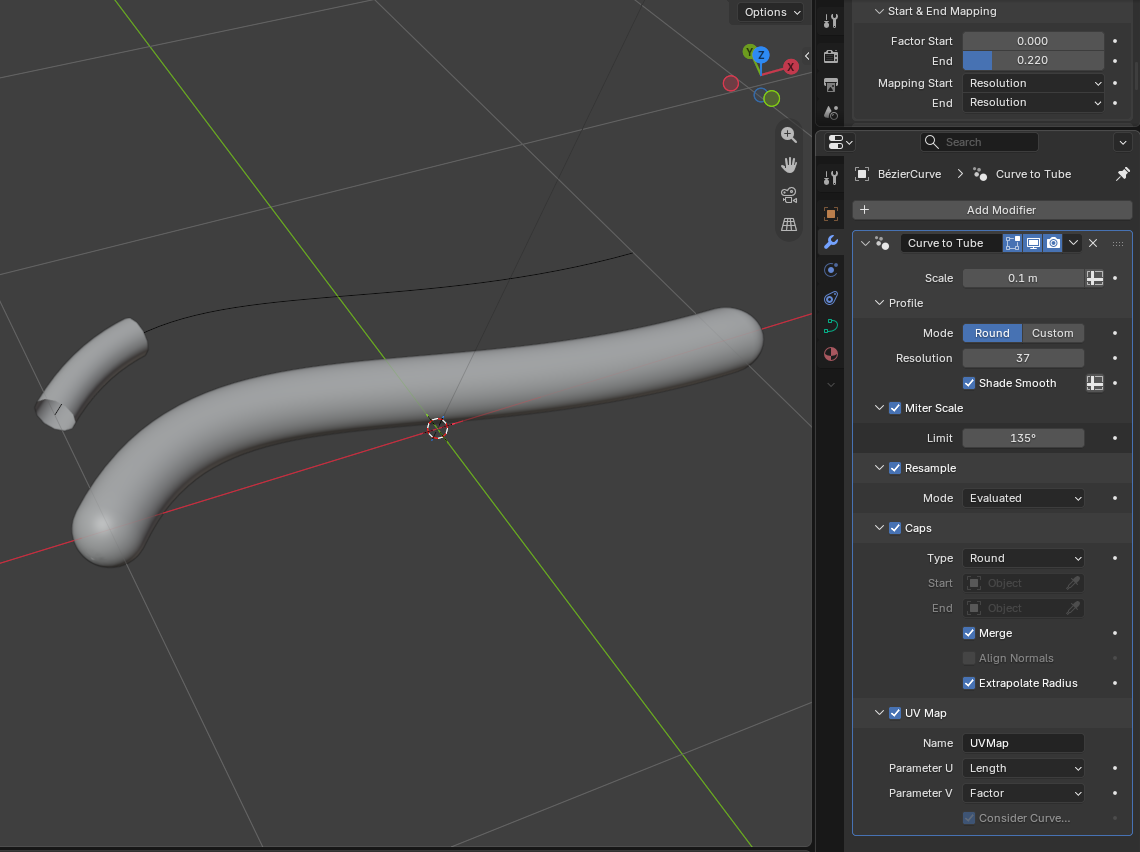This screenshot has height=852, width=1140.
Task: Switch perspective/orthographic grid icon
Action: 789,225
